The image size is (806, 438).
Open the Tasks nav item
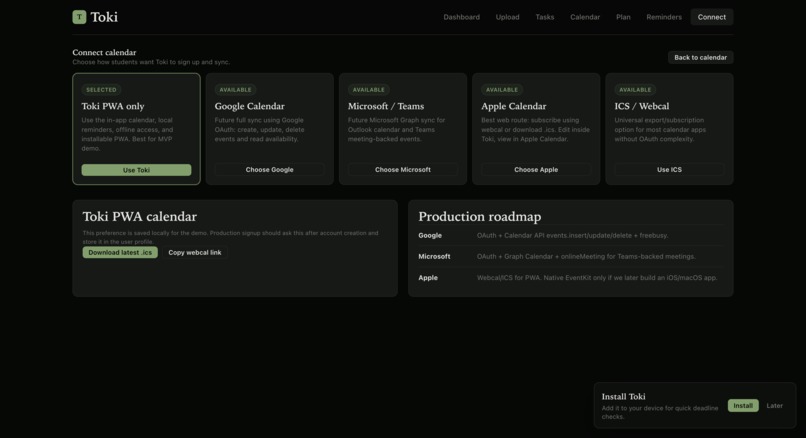point(545,17)
